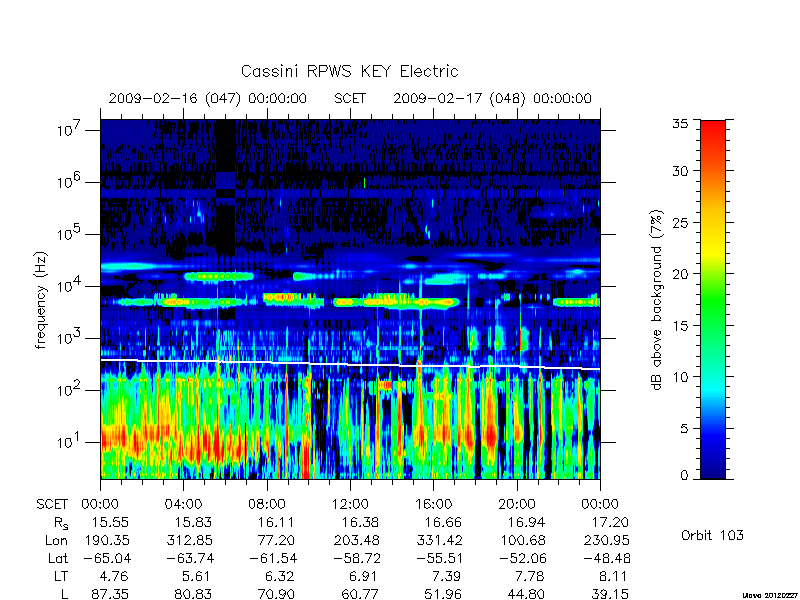Click colorbar tick label 30
The width and height of the screenshot is (800, 600).
pyautogui.click(x=680, y=170)
